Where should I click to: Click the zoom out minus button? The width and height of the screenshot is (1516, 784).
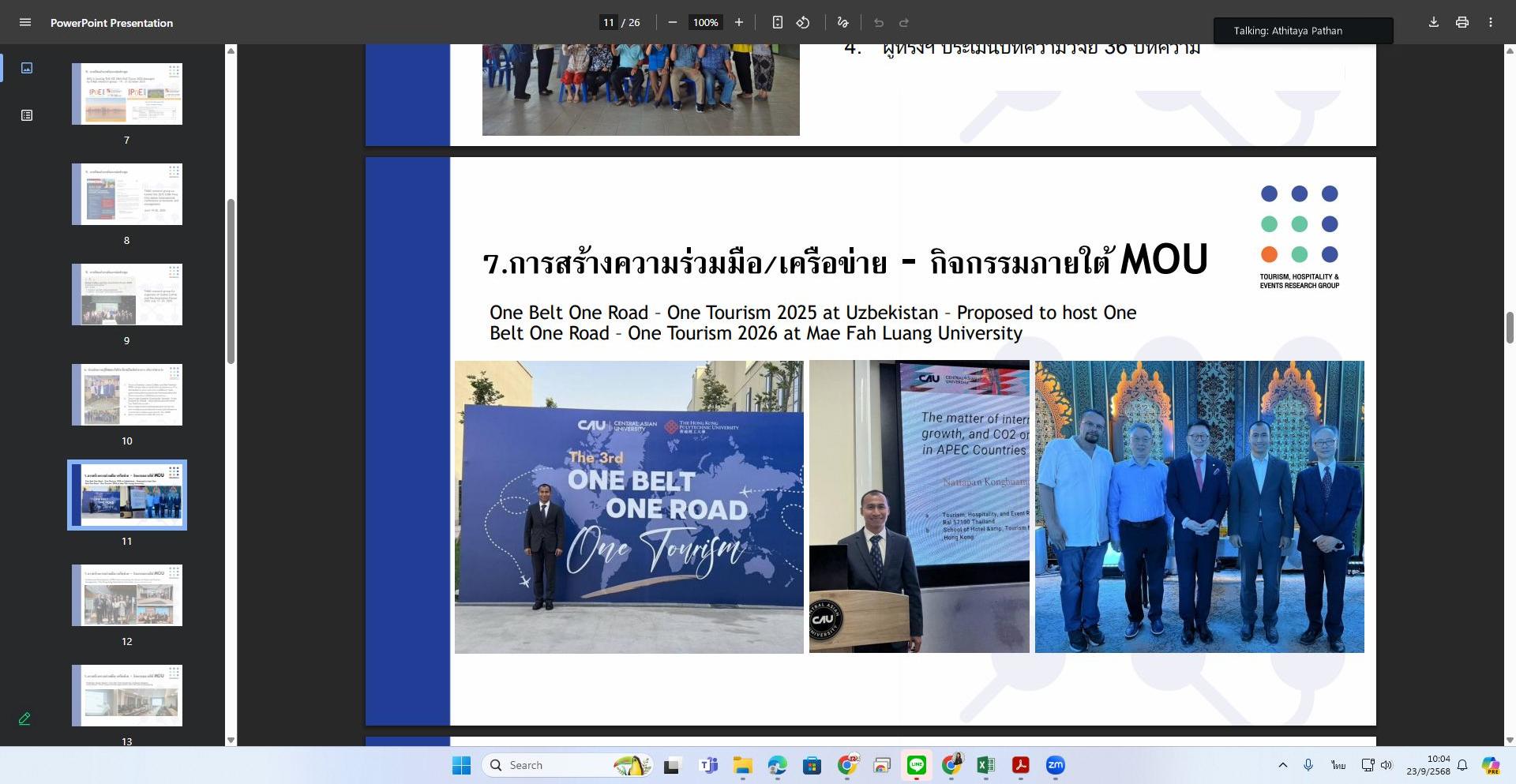click(672, 22)
